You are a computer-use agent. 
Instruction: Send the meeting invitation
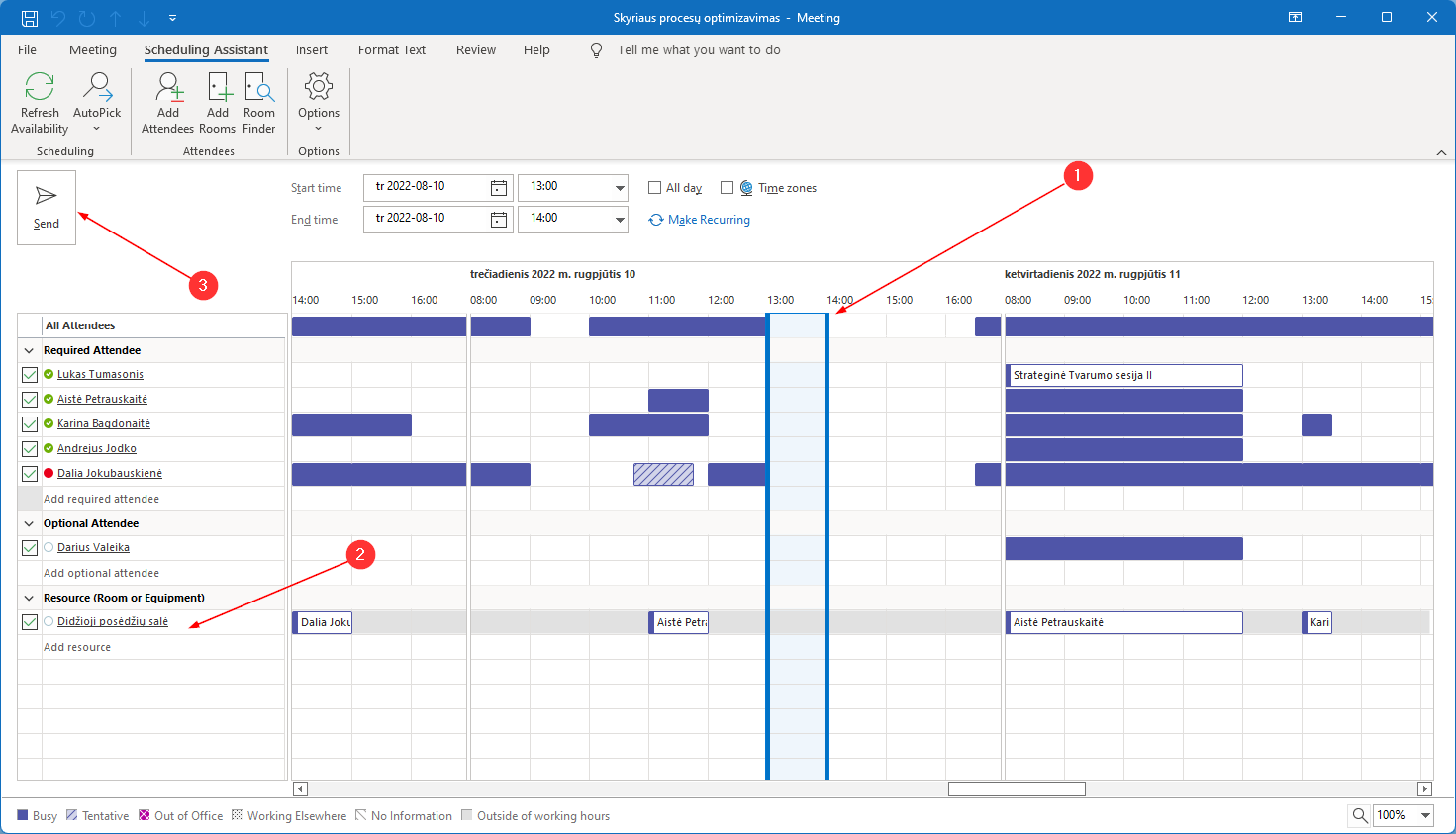[47, 208]
